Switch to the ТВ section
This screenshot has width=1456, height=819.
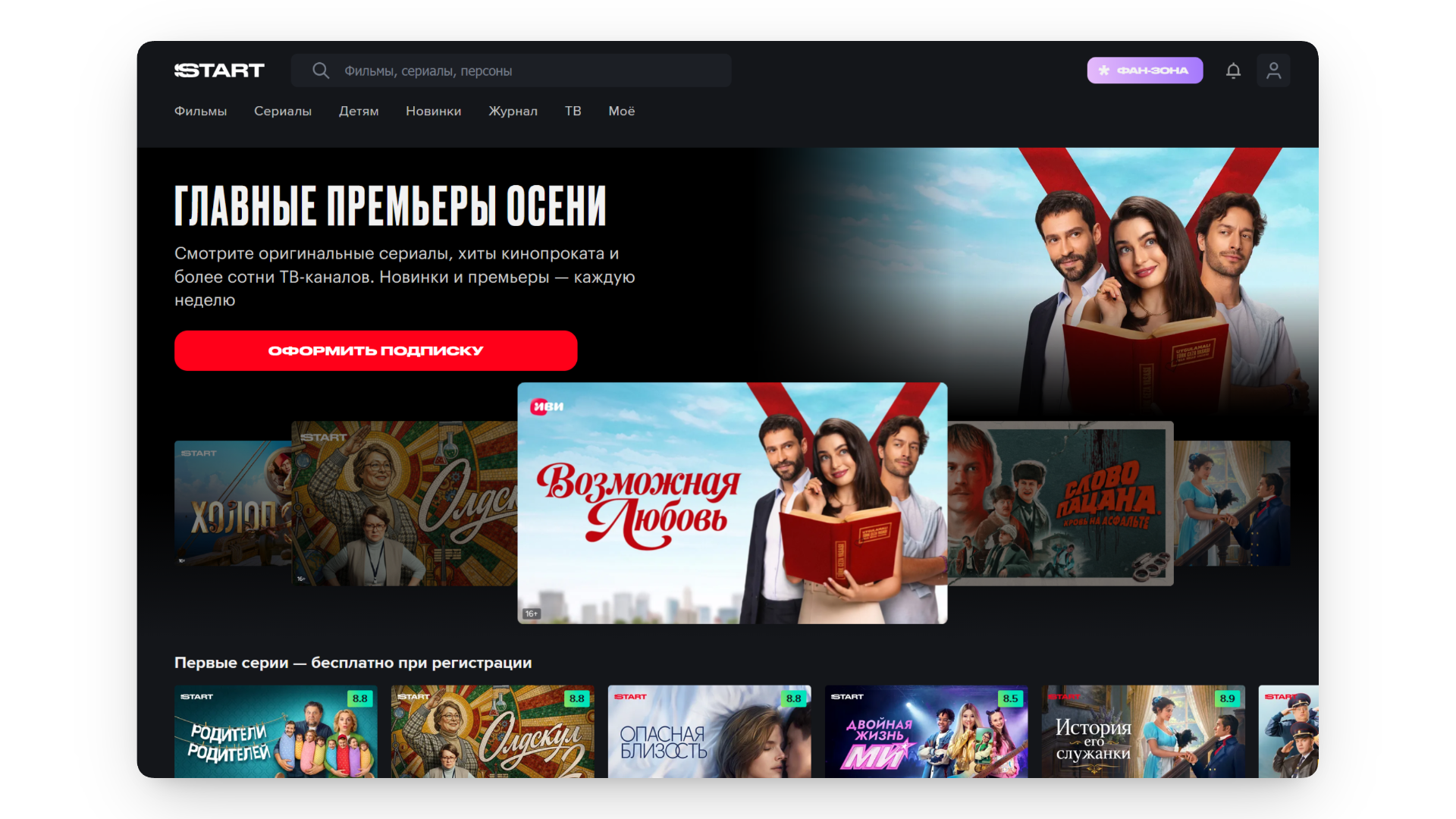click(573, 111)
